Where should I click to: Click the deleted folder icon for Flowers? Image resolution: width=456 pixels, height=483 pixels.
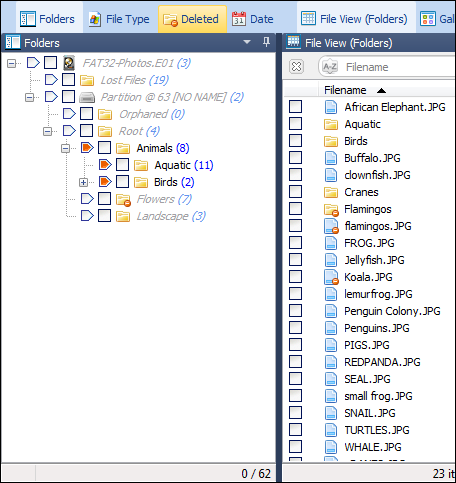(x=123, y=199)
